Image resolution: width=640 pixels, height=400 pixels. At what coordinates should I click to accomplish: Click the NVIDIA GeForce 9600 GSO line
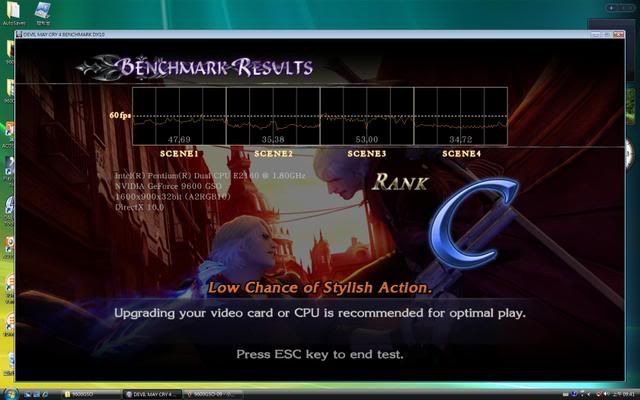pyautogui.click(x=168, y=186)
